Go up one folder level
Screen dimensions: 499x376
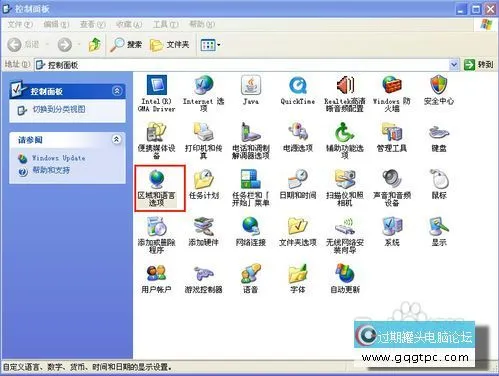coord(95,44)
